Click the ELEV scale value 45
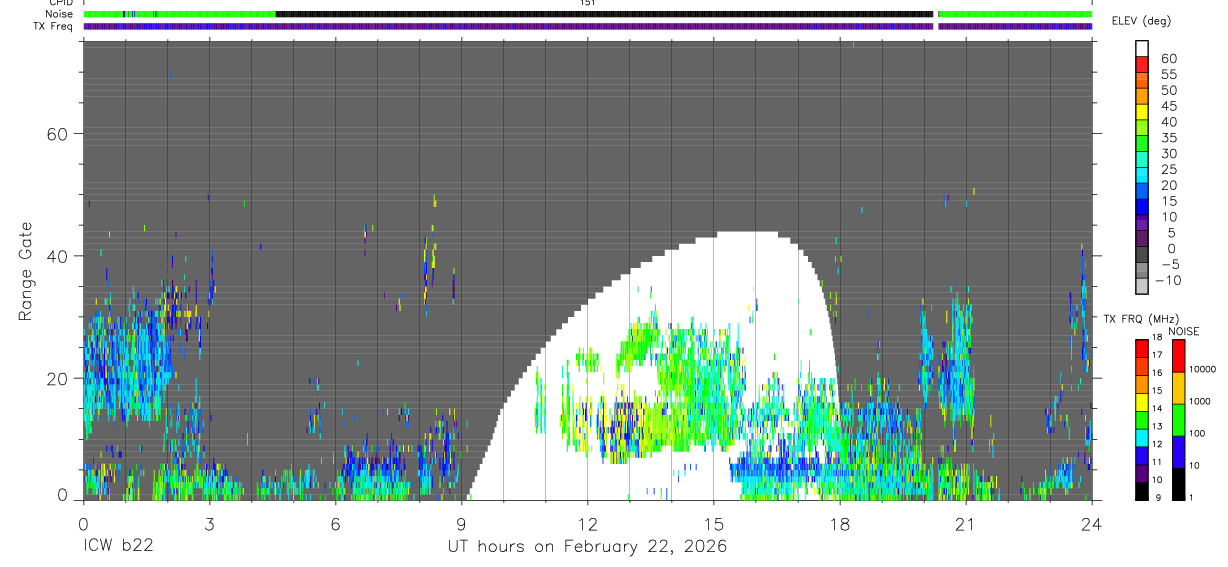This screenshot has height=567, width=1228. [x=1168, y=106]
